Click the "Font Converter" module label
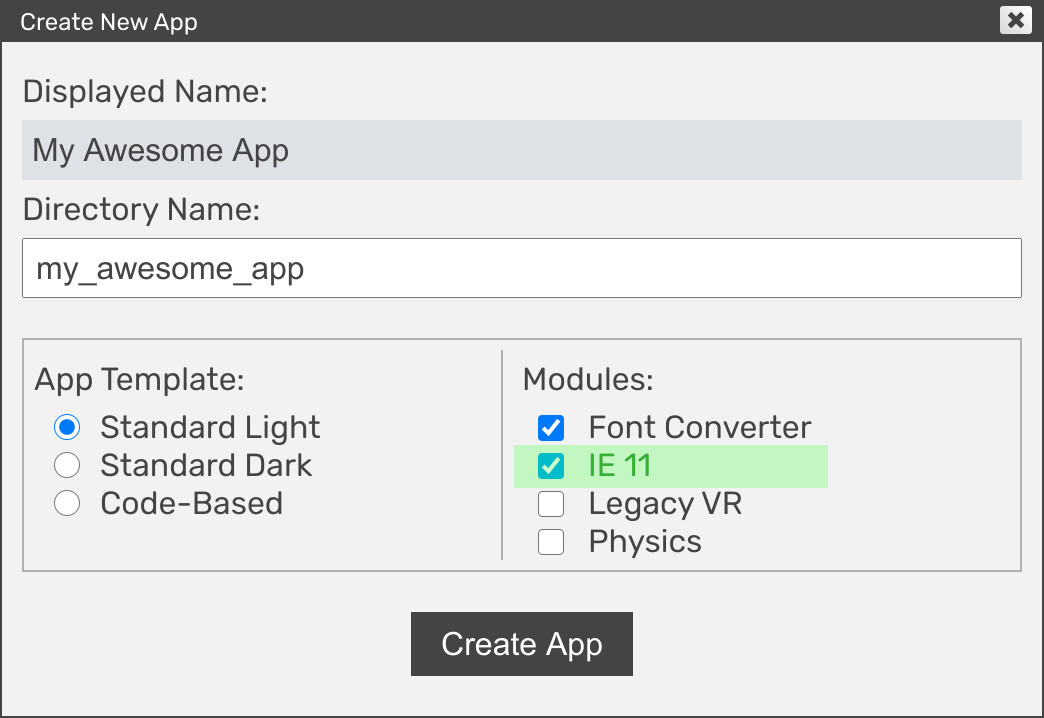The width and height of the screenshot is (1044, 718). (700, 428)
